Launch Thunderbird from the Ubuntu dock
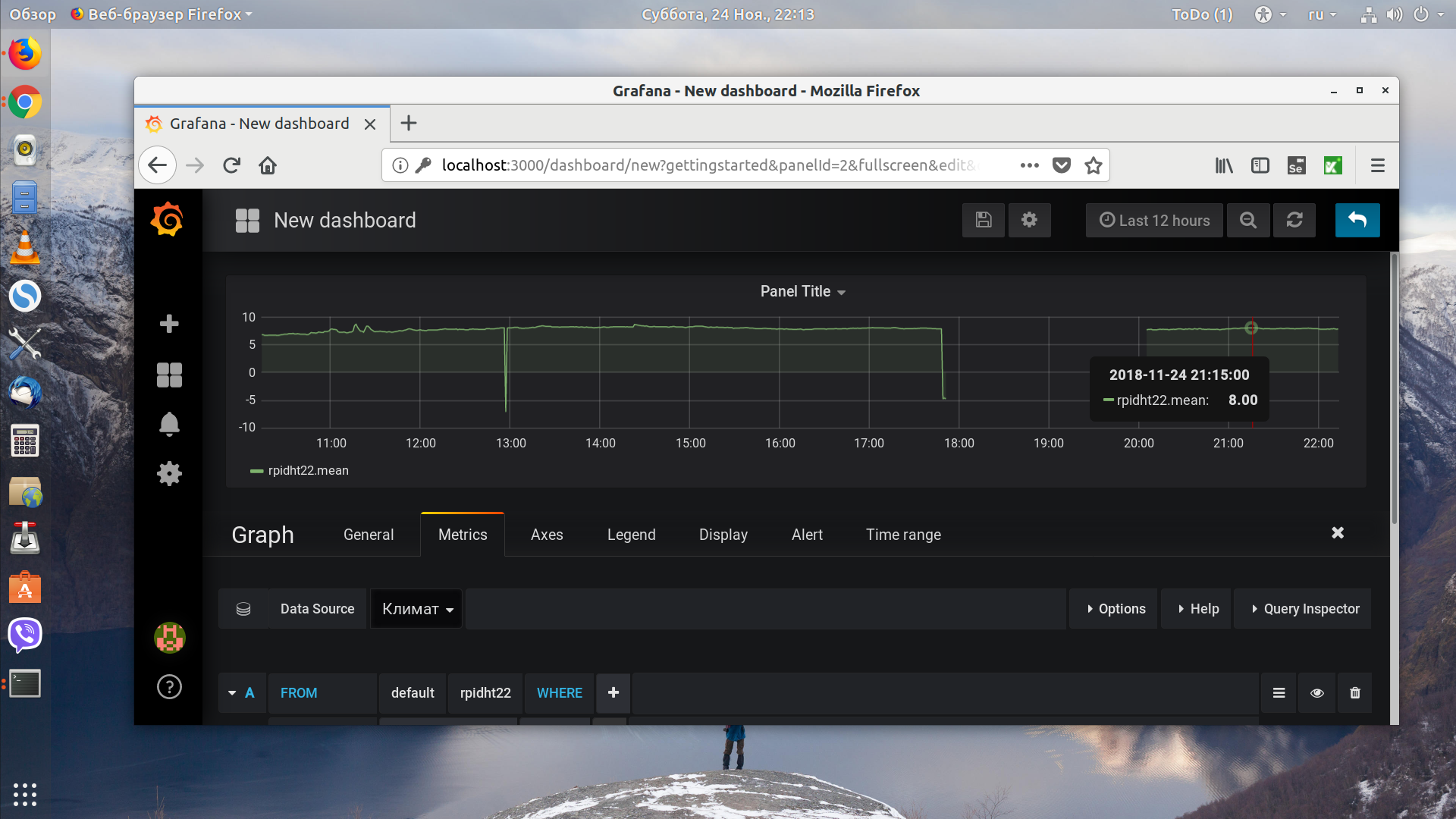This screenshot has height=819, width=1456. pos(25,392)
